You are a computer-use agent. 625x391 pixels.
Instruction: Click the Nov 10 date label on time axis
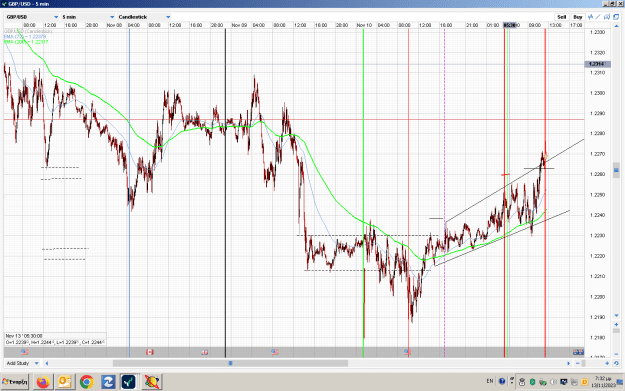[x=364, y=25]
